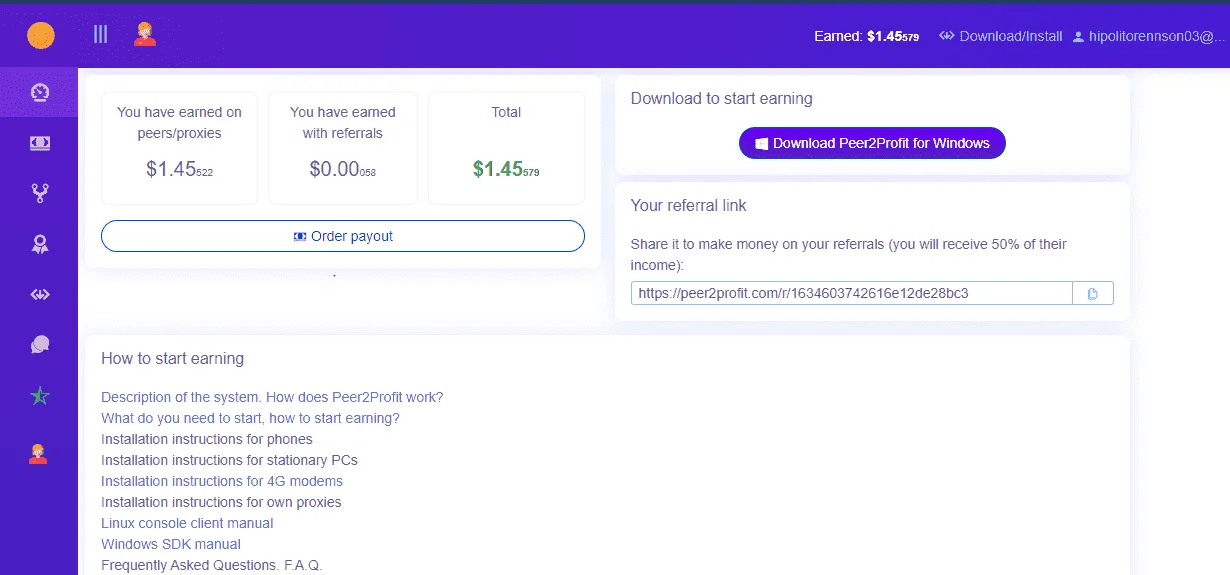Screen dimensions: 1230x575
Task: Toggle the sidebar menu bars icon
Action: pos(100,35)
